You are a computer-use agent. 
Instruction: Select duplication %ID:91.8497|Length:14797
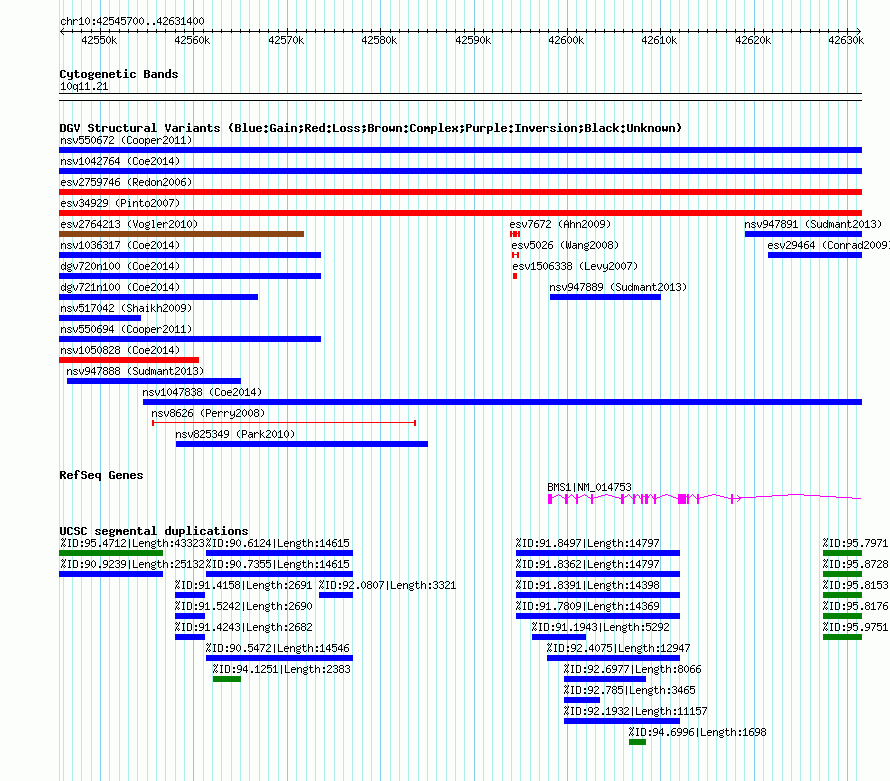coord(587,543)
